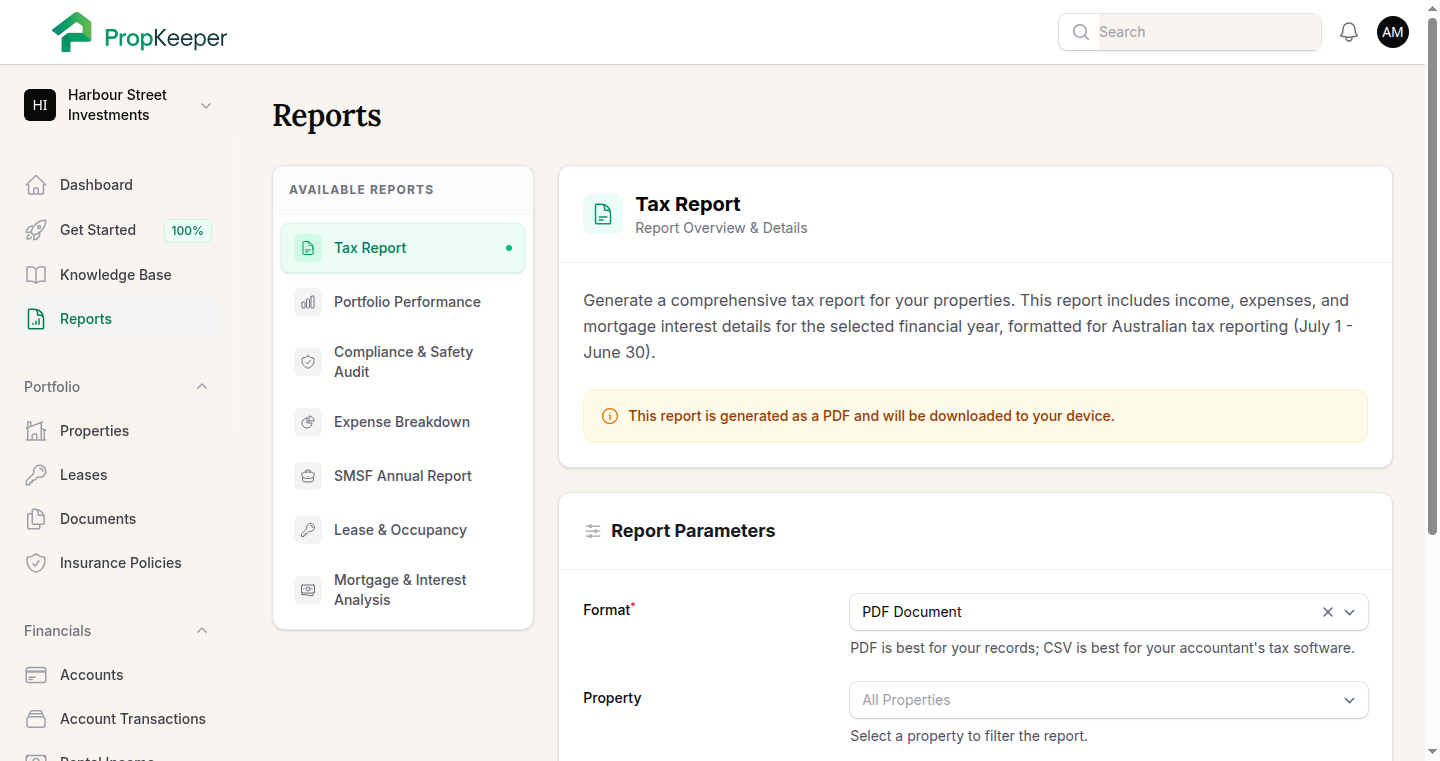
Task: Open Insurance Policies page
Action: click(118, 563)
